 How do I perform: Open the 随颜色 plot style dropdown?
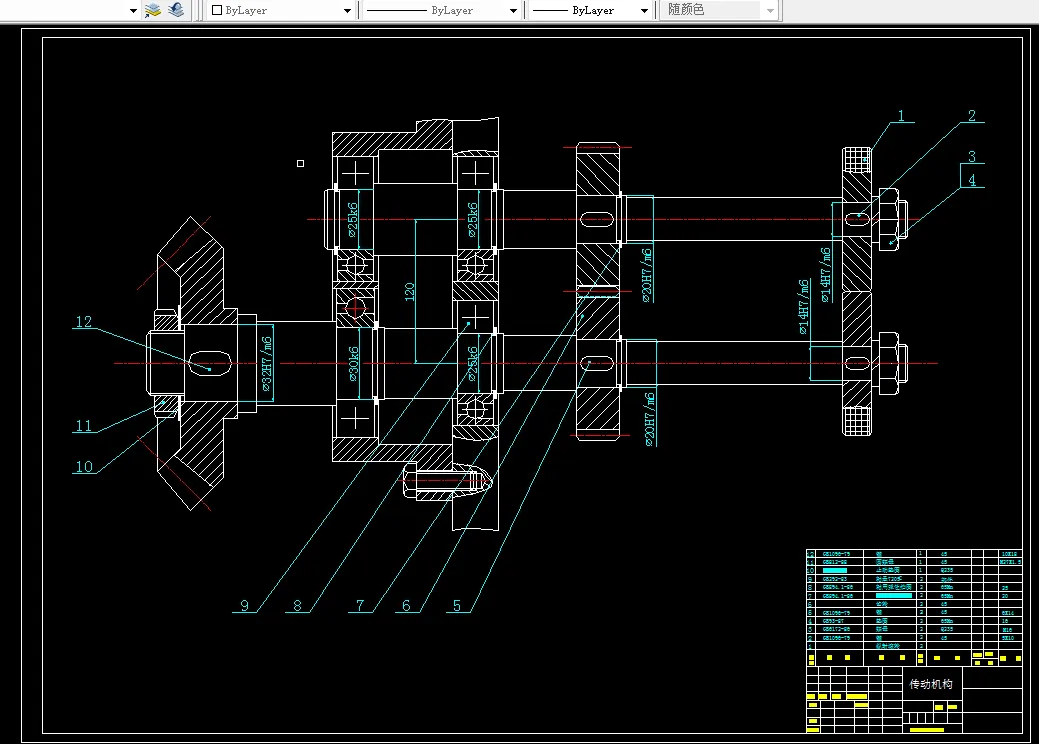tap(769, 11)
